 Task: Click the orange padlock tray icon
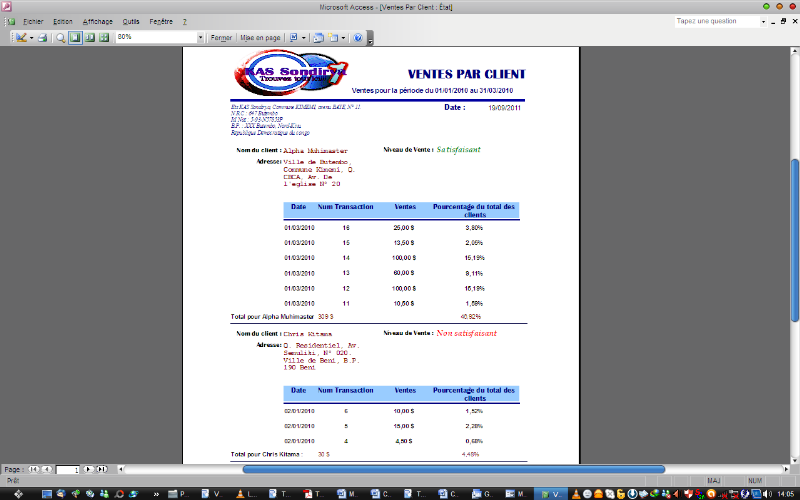coord(620,494)
